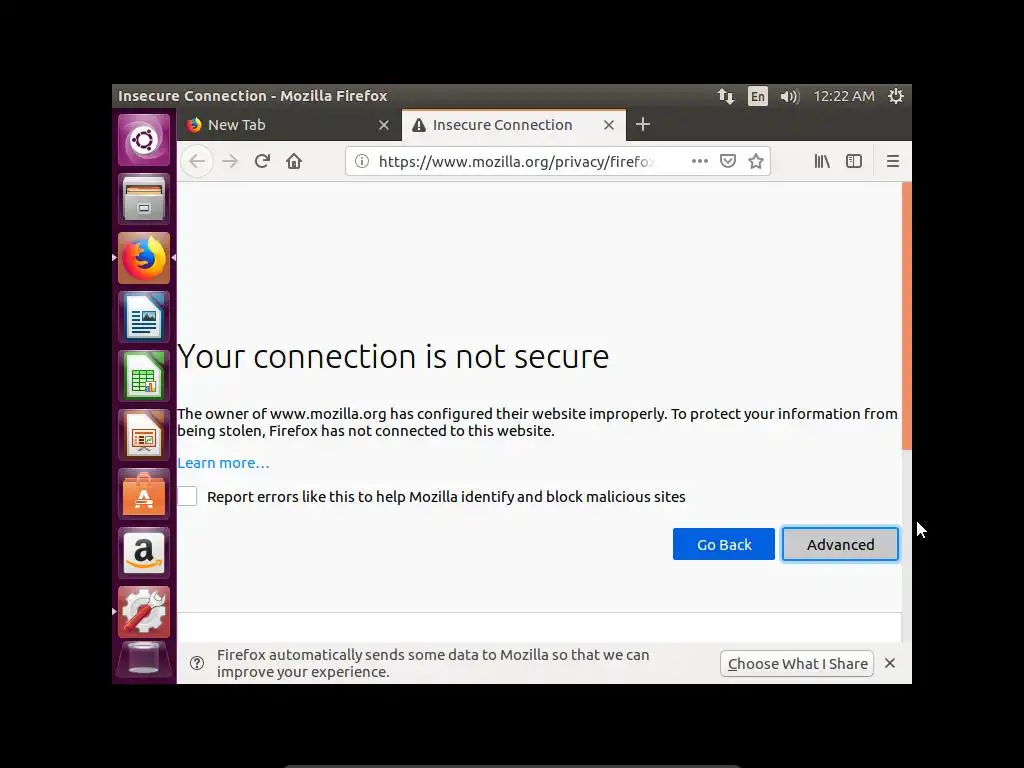Open a new tab with plus button
Screen dimensions: 1024x768
(643, 124)
